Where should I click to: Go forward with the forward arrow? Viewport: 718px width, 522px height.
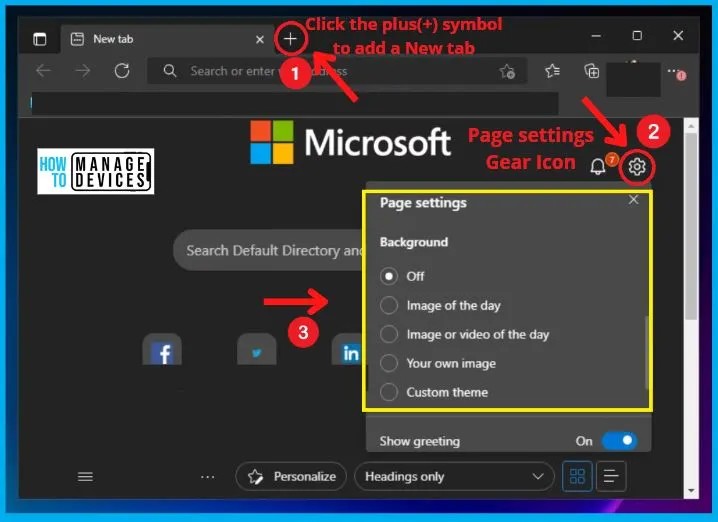(83, 71)
